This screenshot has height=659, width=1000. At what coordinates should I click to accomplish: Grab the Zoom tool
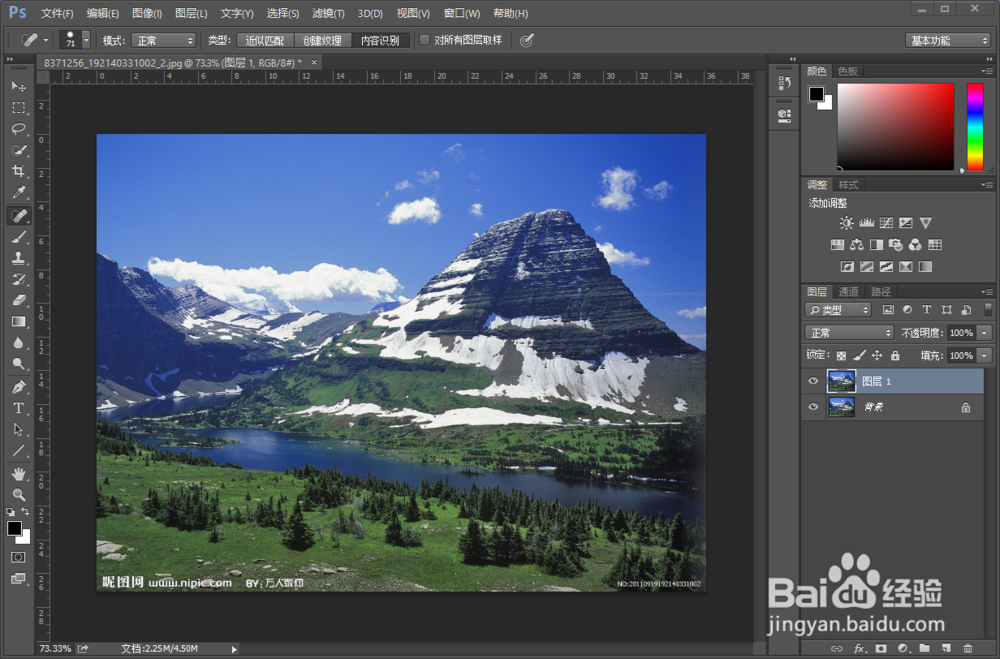tap(18, 495)
